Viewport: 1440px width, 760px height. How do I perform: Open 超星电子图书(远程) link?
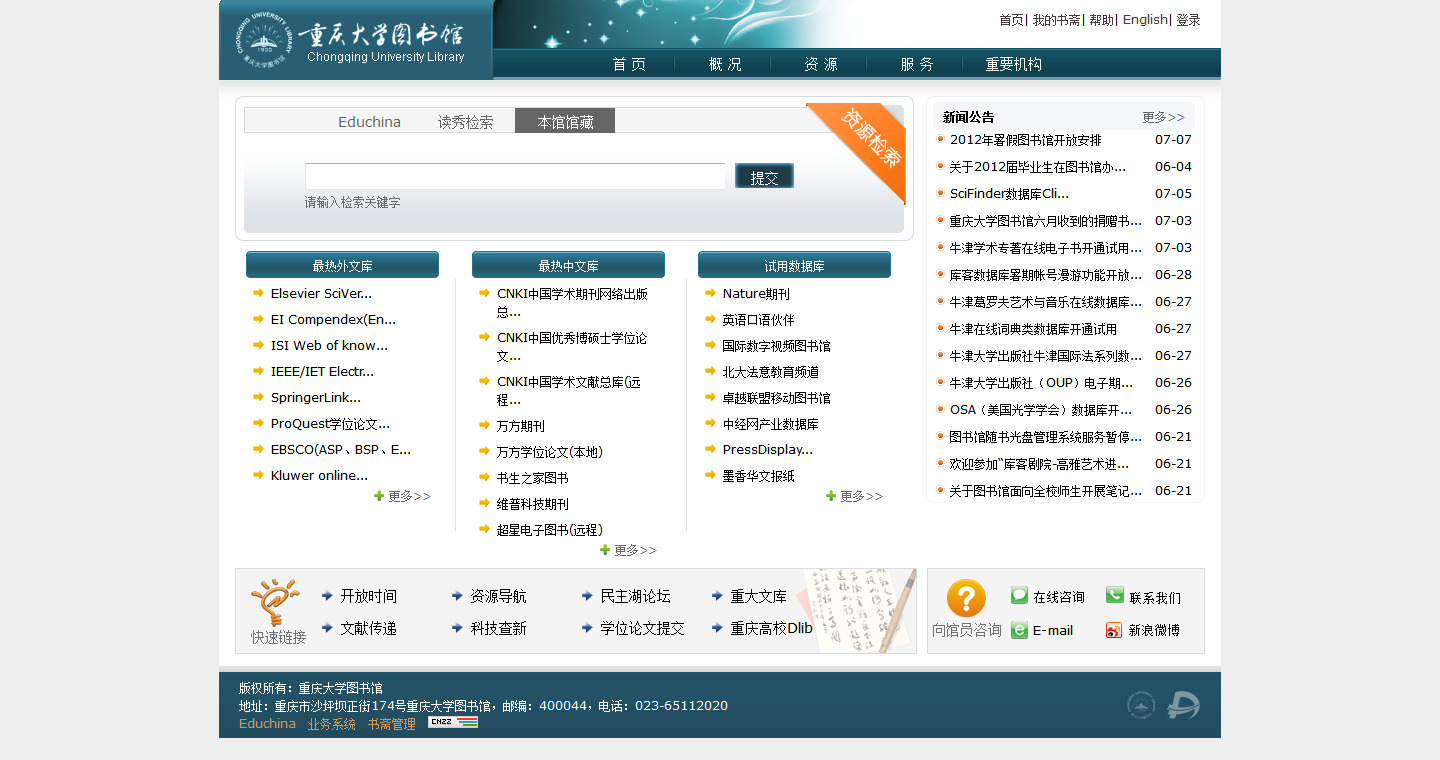click(x=550, y=530)
